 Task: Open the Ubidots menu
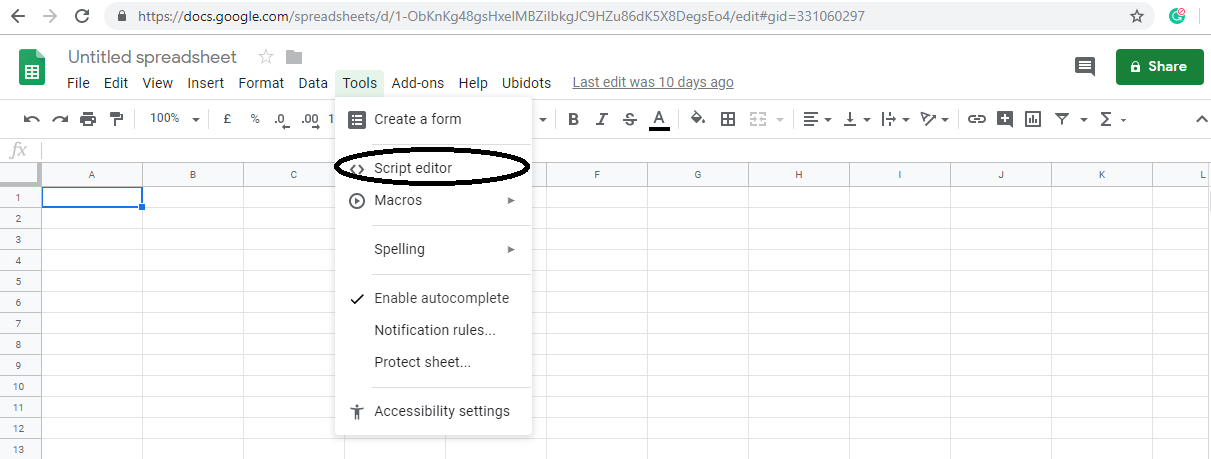click(526, 83)
